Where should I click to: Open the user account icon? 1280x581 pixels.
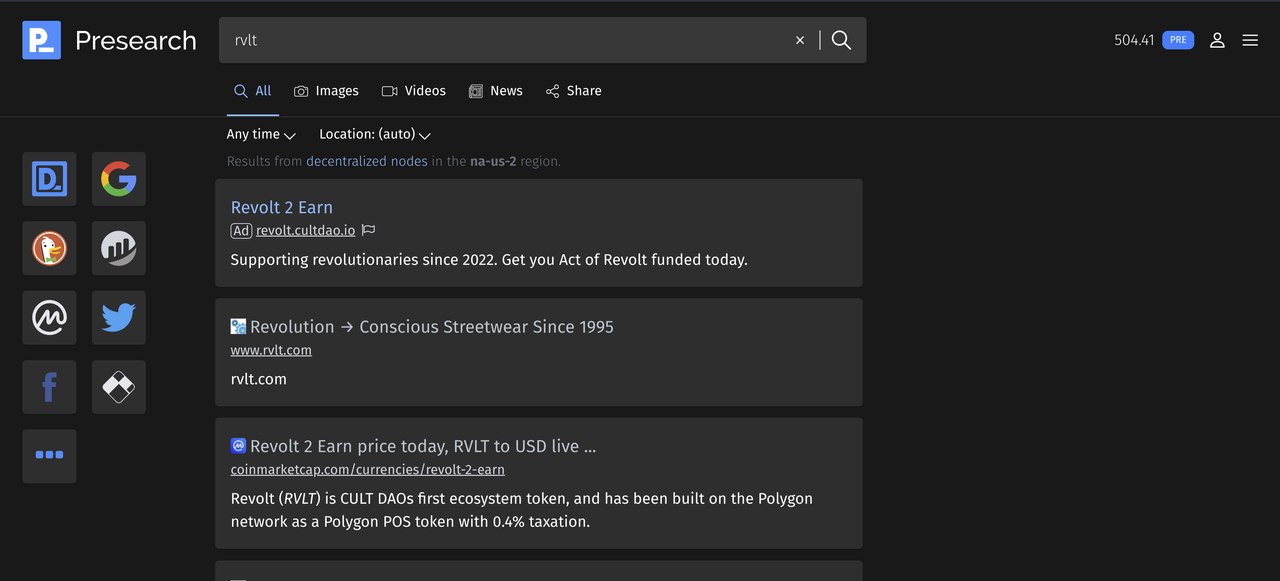pos(1217,40)
